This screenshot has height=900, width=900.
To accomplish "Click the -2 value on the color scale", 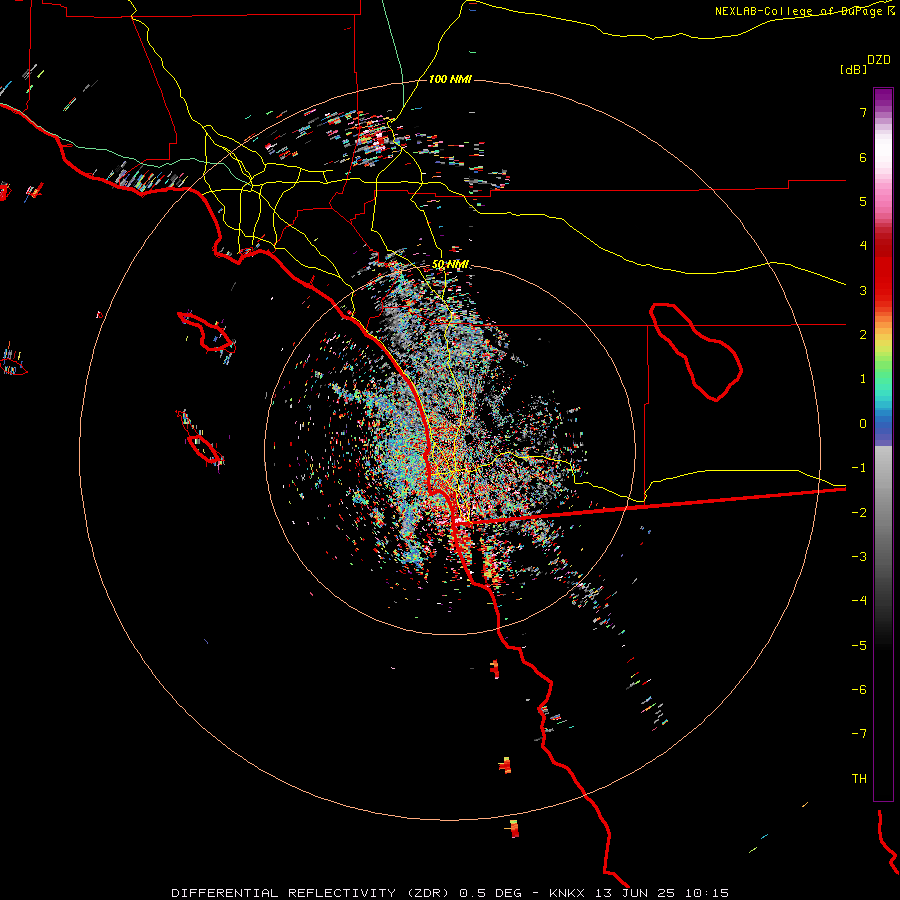I will pyautogui.click(x=859, y=513).
